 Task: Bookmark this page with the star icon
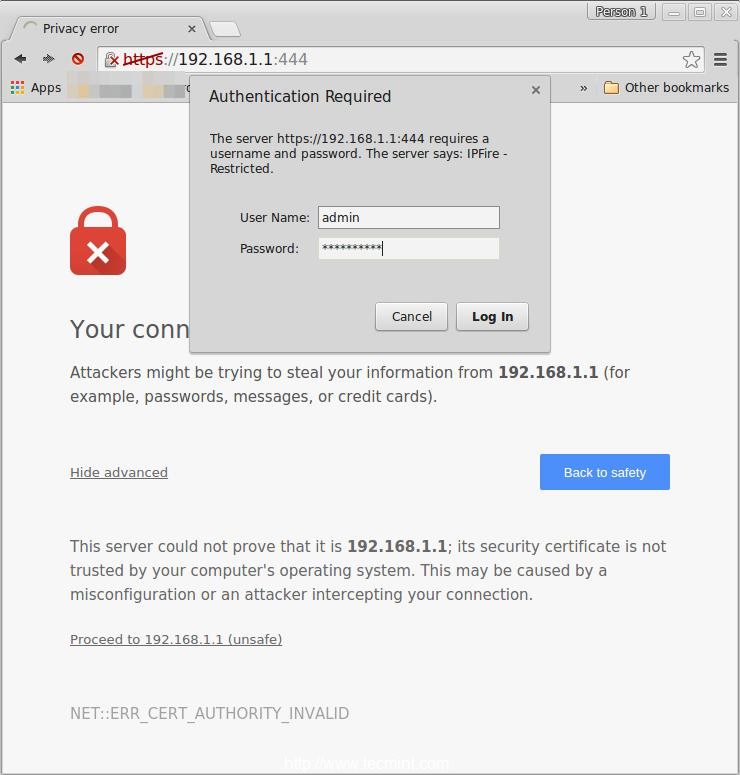pos(691,60)
